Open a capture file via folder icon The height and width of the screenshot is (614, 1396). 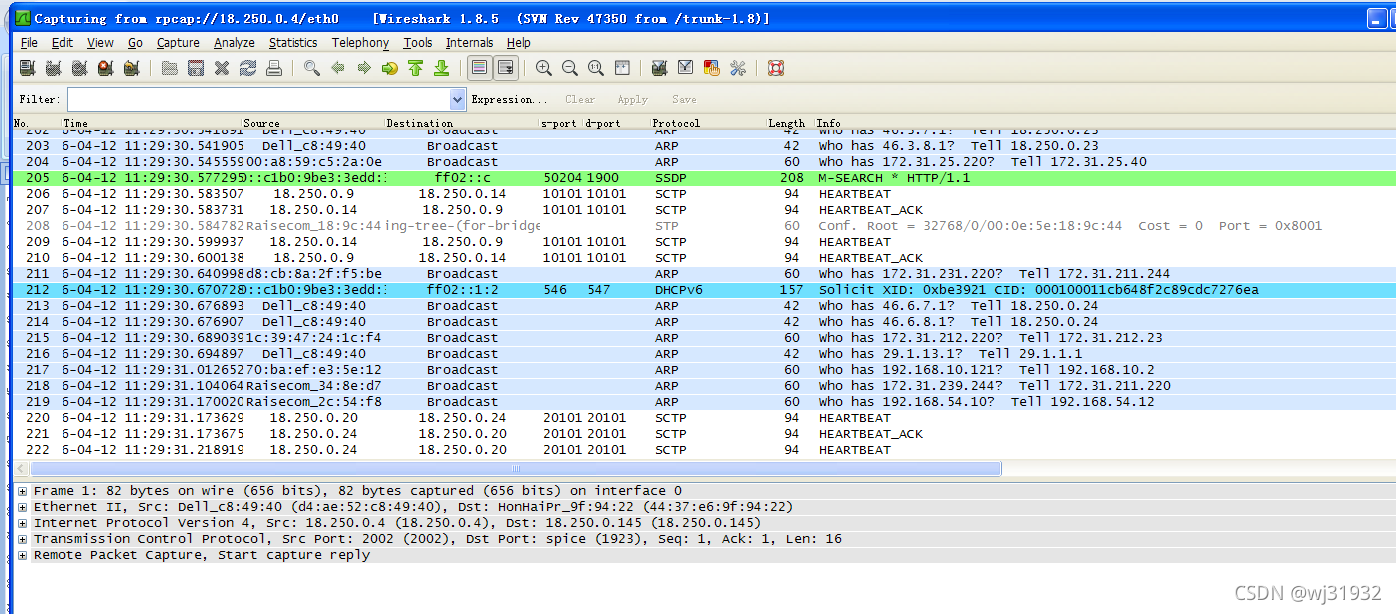(x=170, y=68)
